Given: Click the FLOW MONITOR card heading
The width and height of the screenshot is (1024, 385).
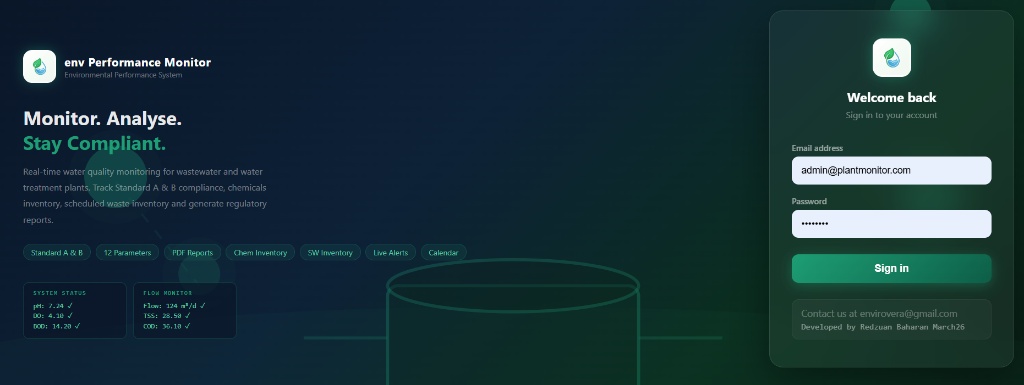Looking at the screenshot, I should 168,294.
